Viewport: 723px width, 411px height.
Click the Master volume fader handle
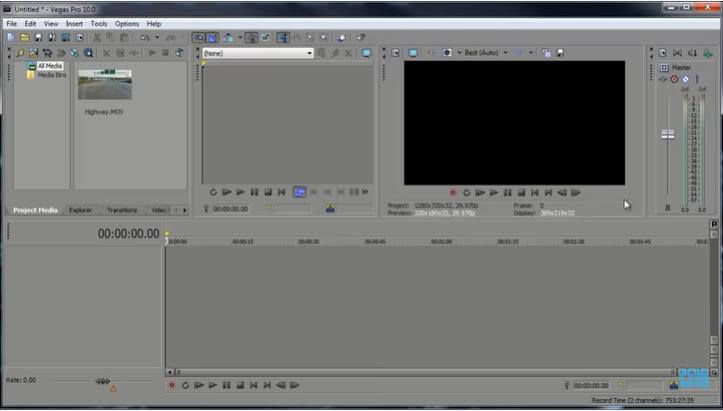[668, 135]
